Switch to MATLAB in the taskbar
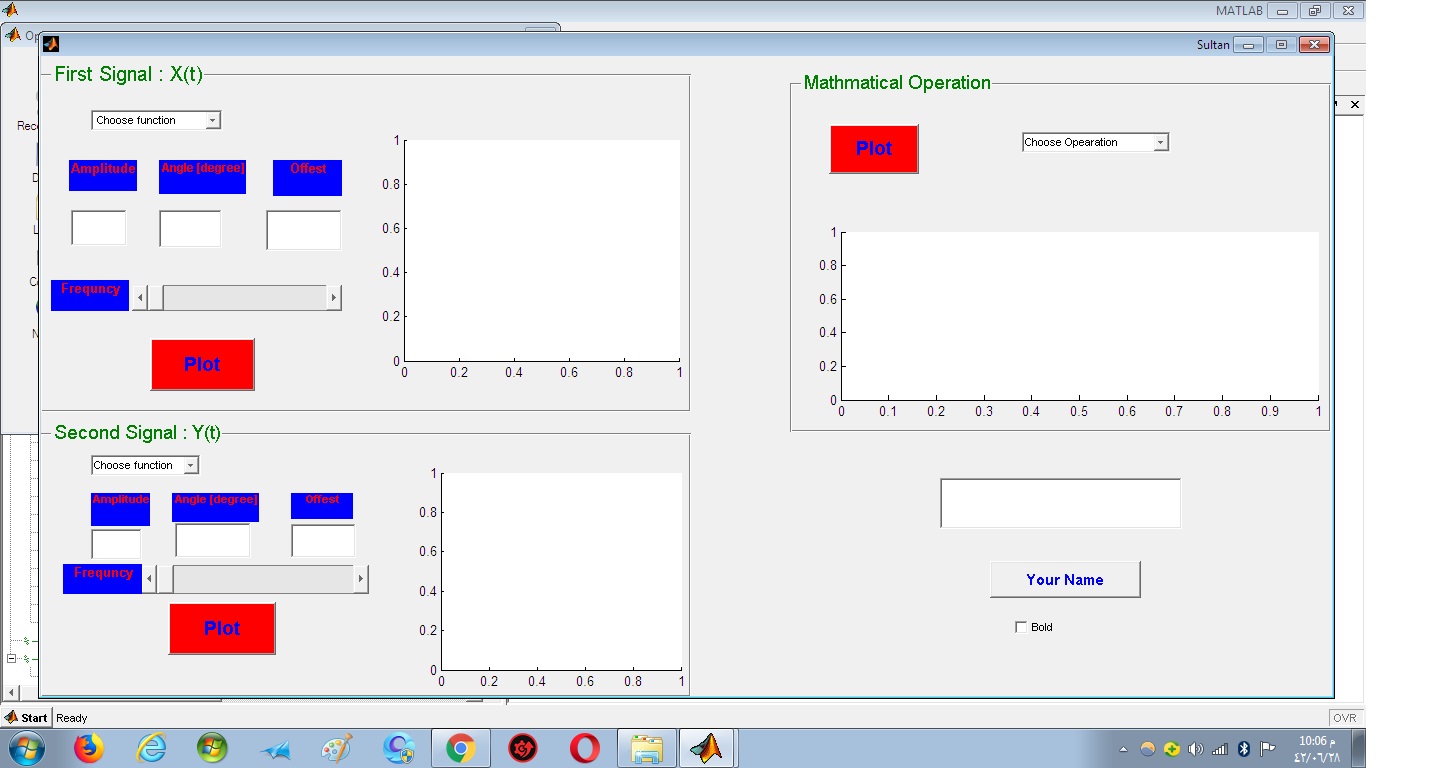The width and height of the screenshot is (1436, 768). [x=707, y=748]
